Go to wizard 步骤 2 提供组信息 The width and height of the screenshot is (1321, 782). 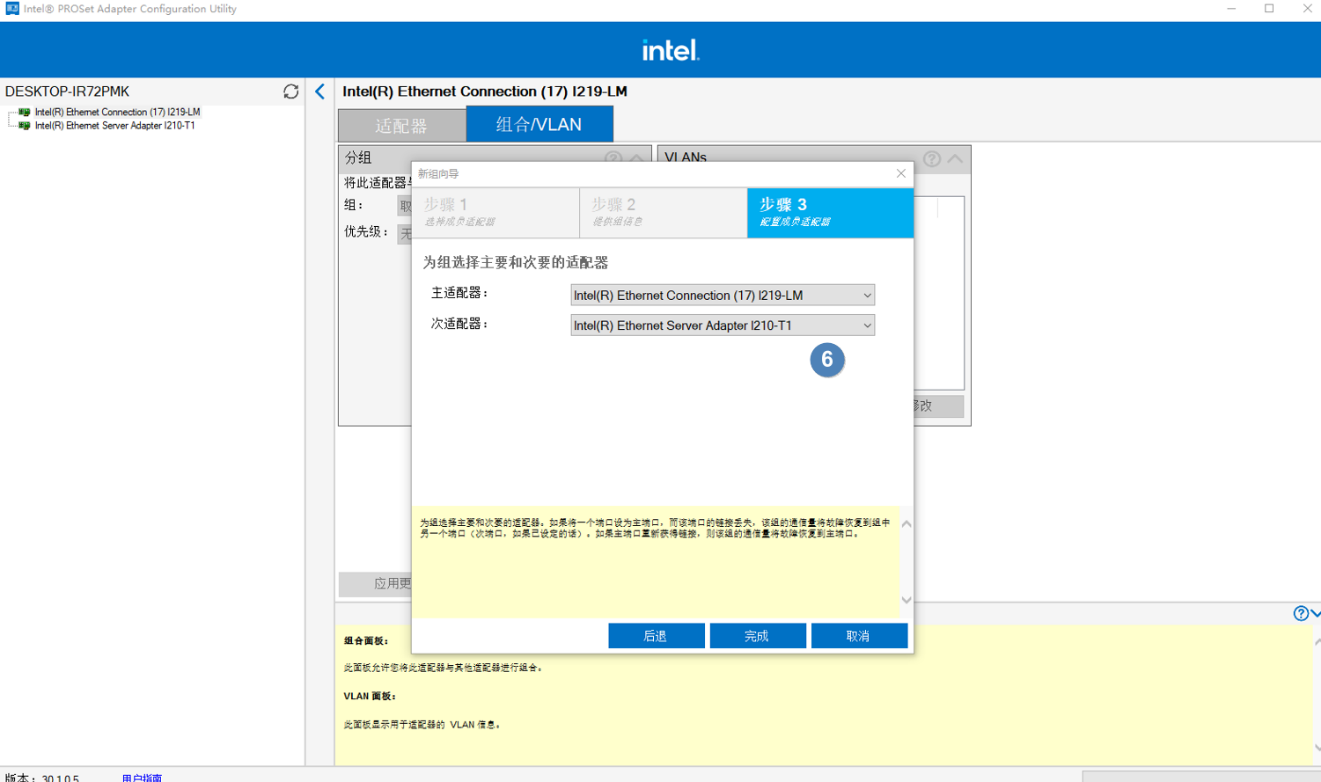point(663,212)
